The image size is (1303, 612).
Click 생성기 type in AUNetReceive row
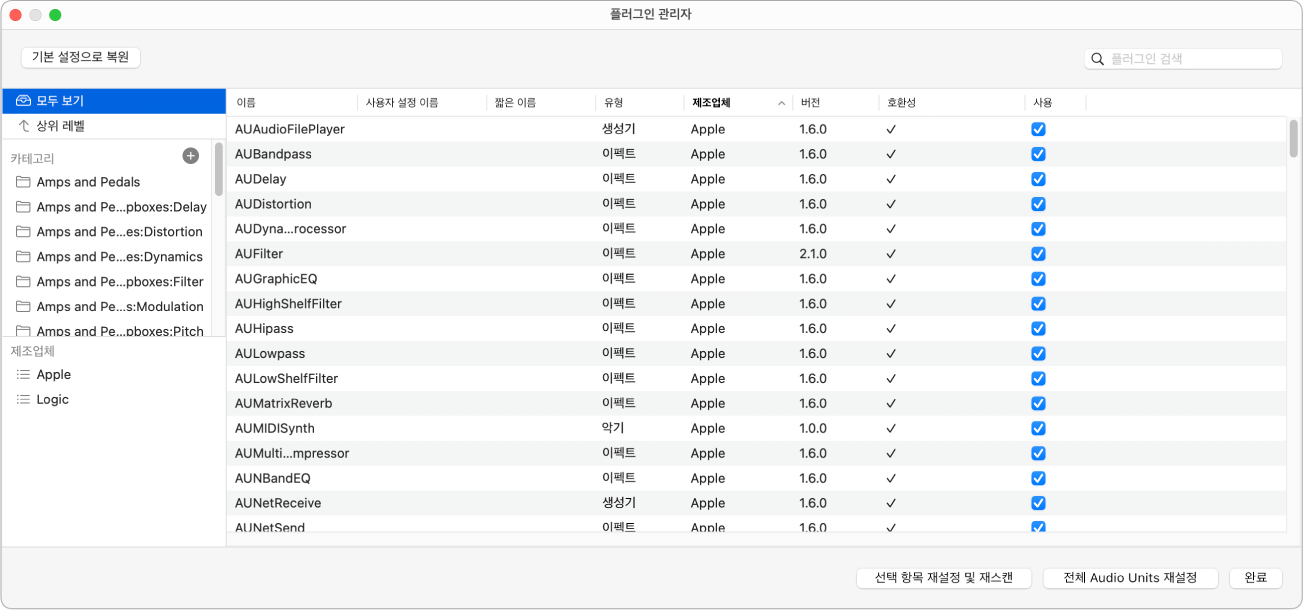[619, 503]
